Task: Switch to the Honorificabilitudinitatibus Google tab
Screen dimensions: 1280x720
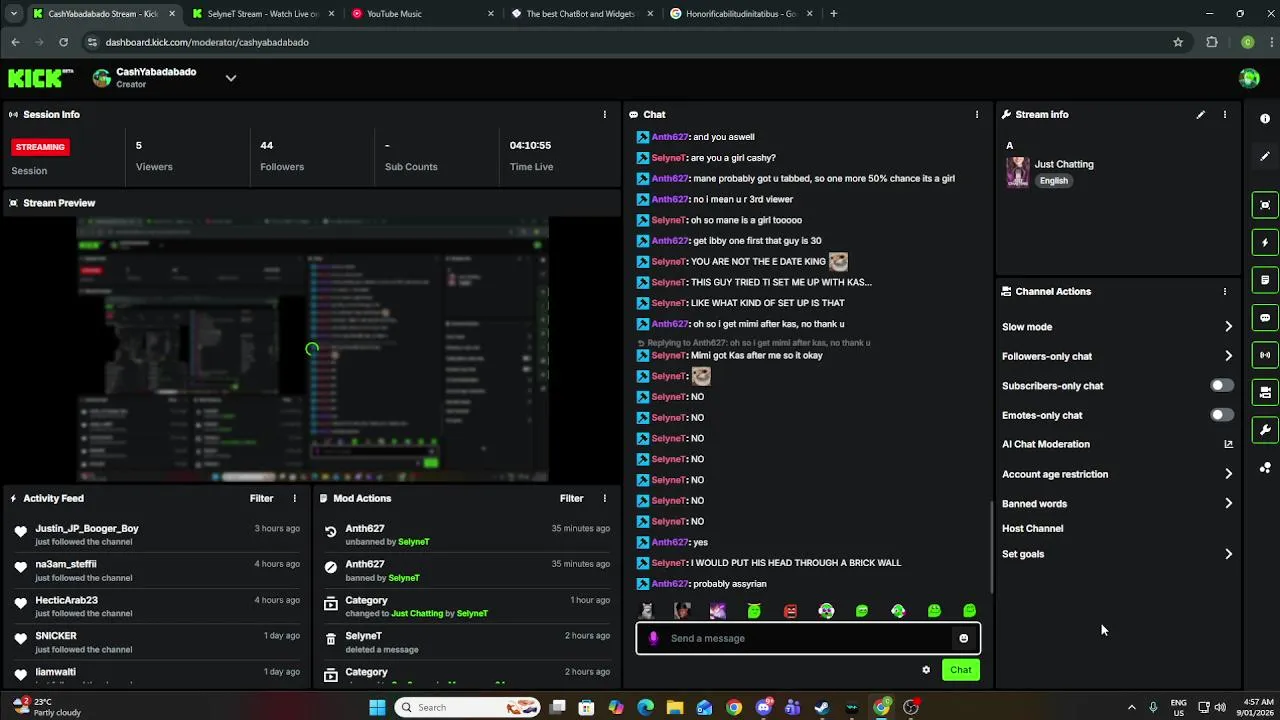Action: [x=742, y=14]
